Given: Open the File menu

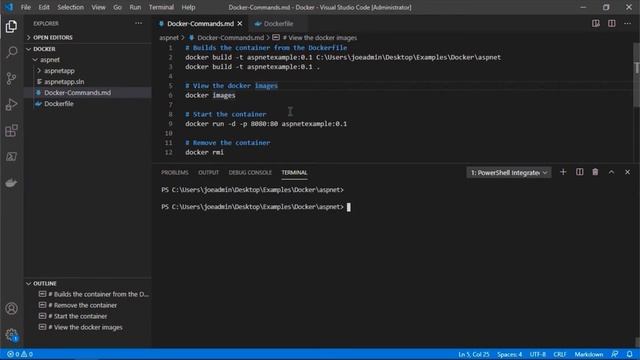Looking at the screenshot, I should tap(26, 7).
